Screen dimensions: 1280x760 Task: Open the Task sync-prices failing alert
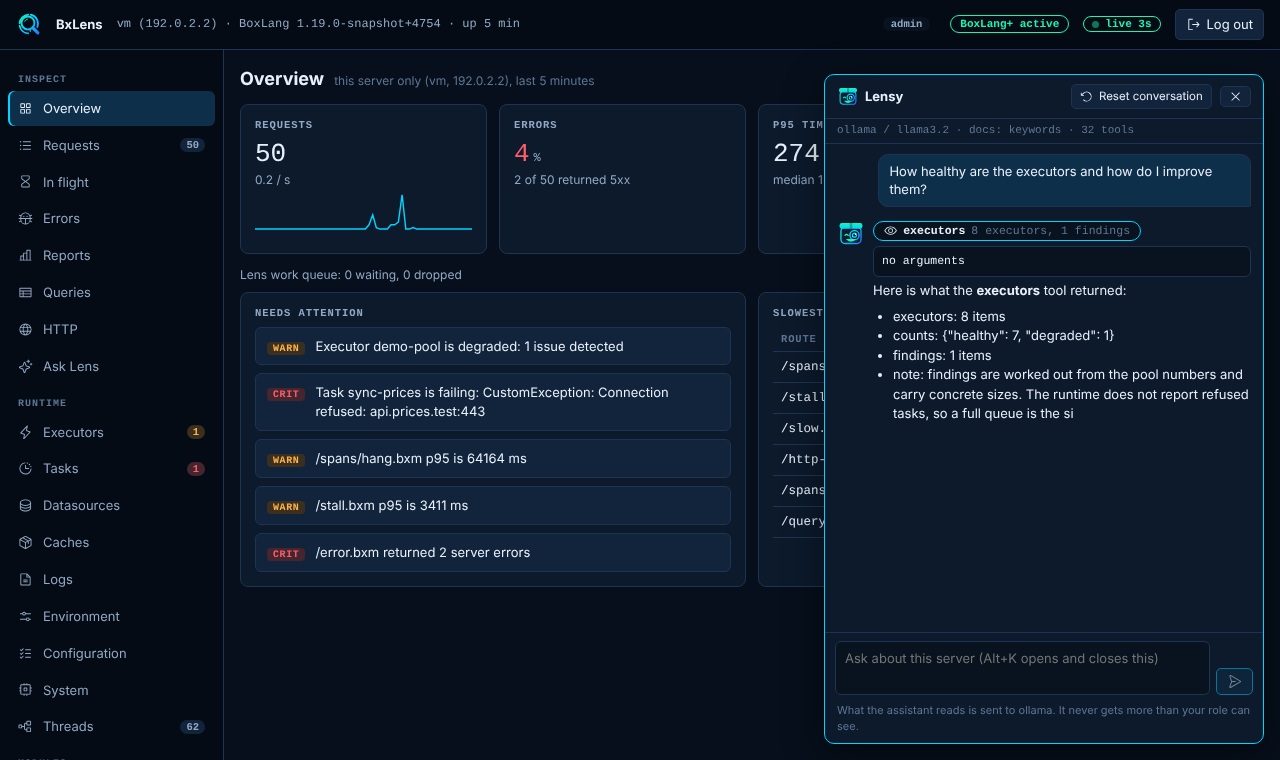pyautogui.click(x=493, y=402)
